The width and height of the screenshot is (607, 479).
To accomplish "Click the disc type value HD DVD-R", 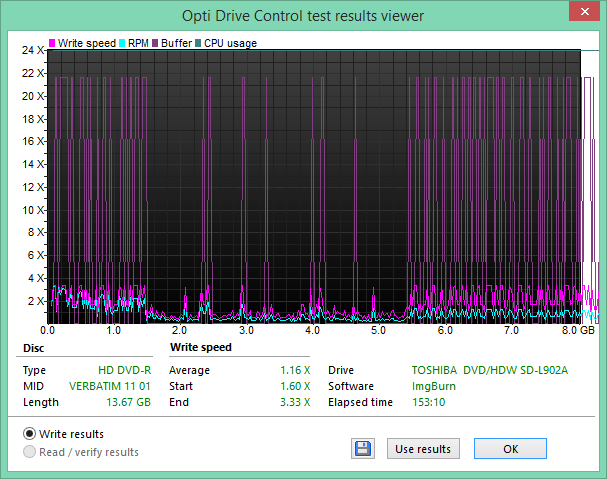I will pyautogui.click(x=124, y=370).
